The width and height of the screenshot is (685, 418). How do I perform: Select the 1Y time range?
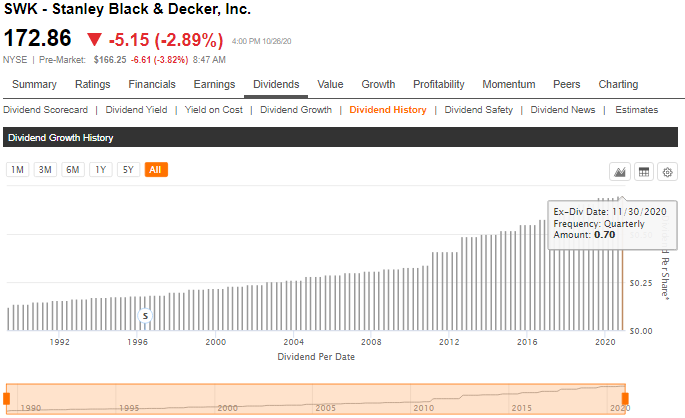pos(101,169)
